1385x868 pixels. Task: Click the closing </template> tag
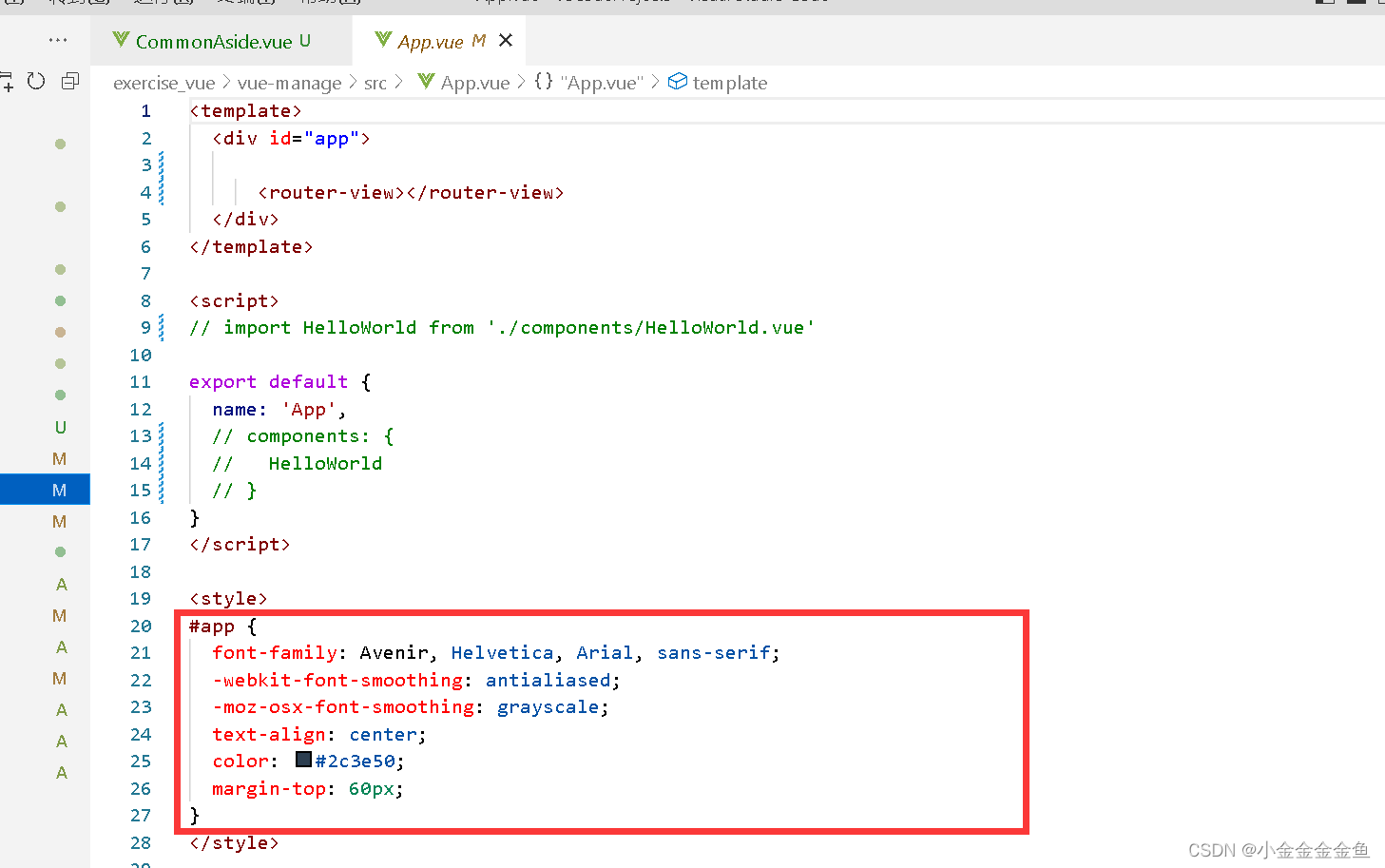[x=251, y=246]
